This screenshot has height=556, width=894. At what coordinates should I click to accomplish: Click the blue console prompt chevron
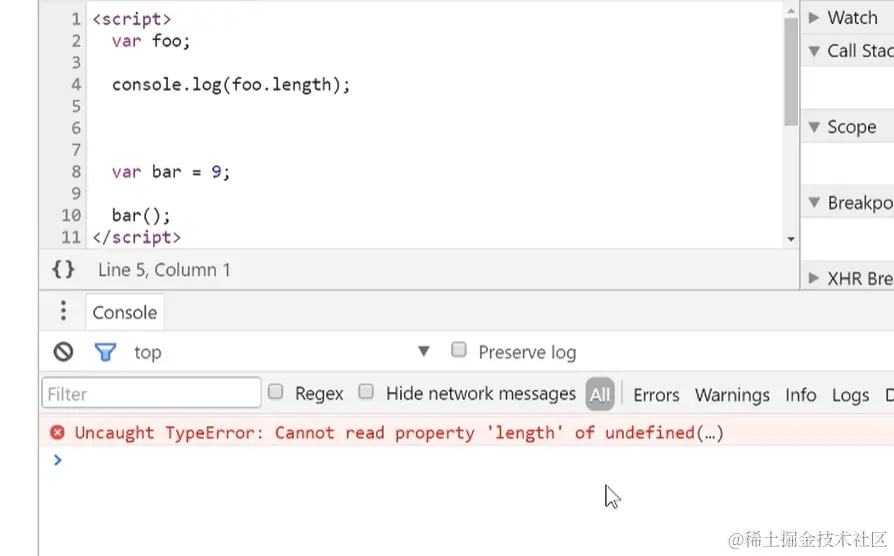point(57,460)
